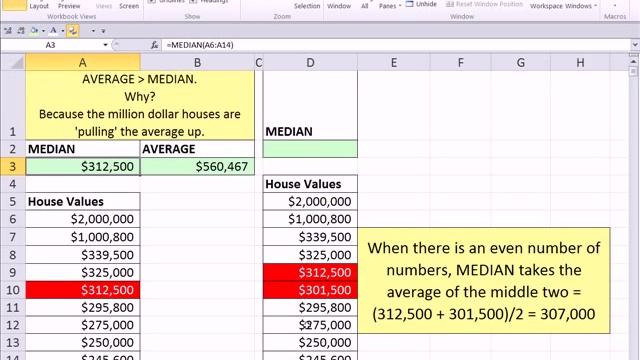Select column D header
640x360 pixels.
310,62
